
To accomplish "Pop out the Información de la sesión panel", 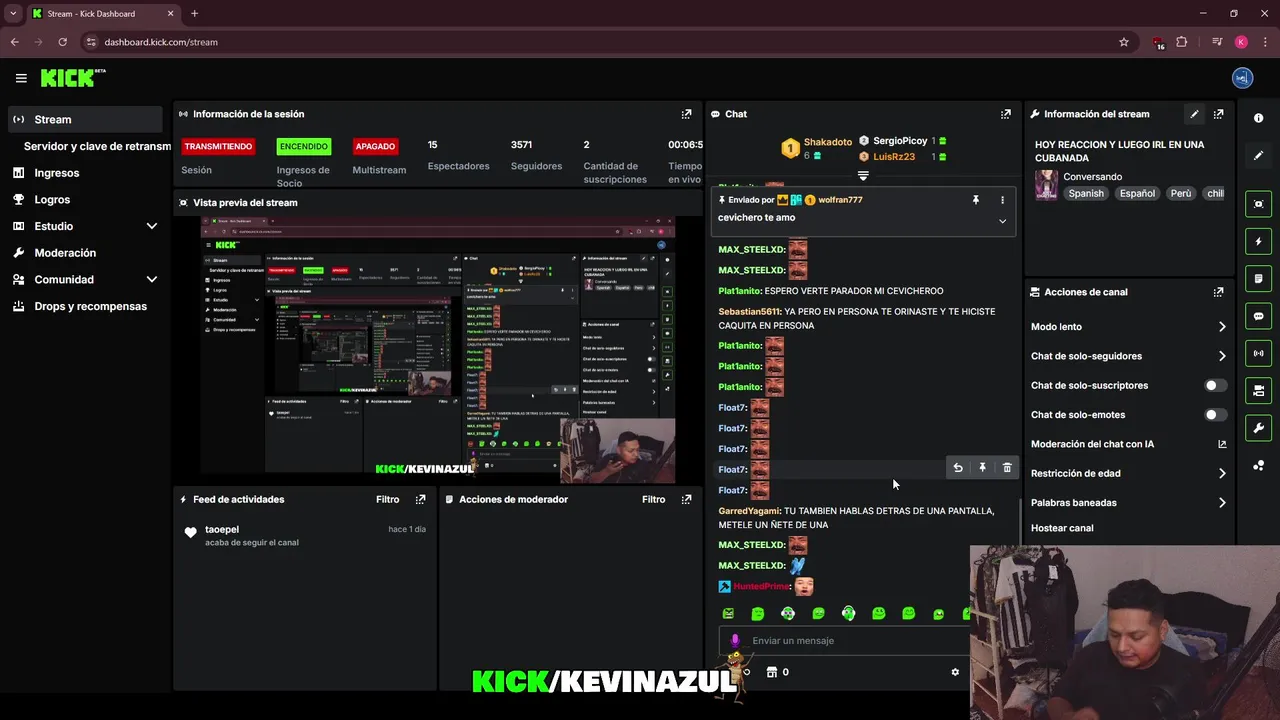I will tap(686, 114).
